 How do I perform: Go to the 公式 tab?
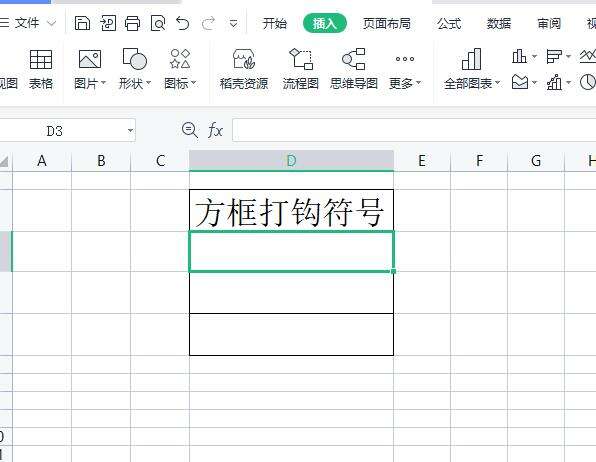pyautogui.click(x=449, y=24)
